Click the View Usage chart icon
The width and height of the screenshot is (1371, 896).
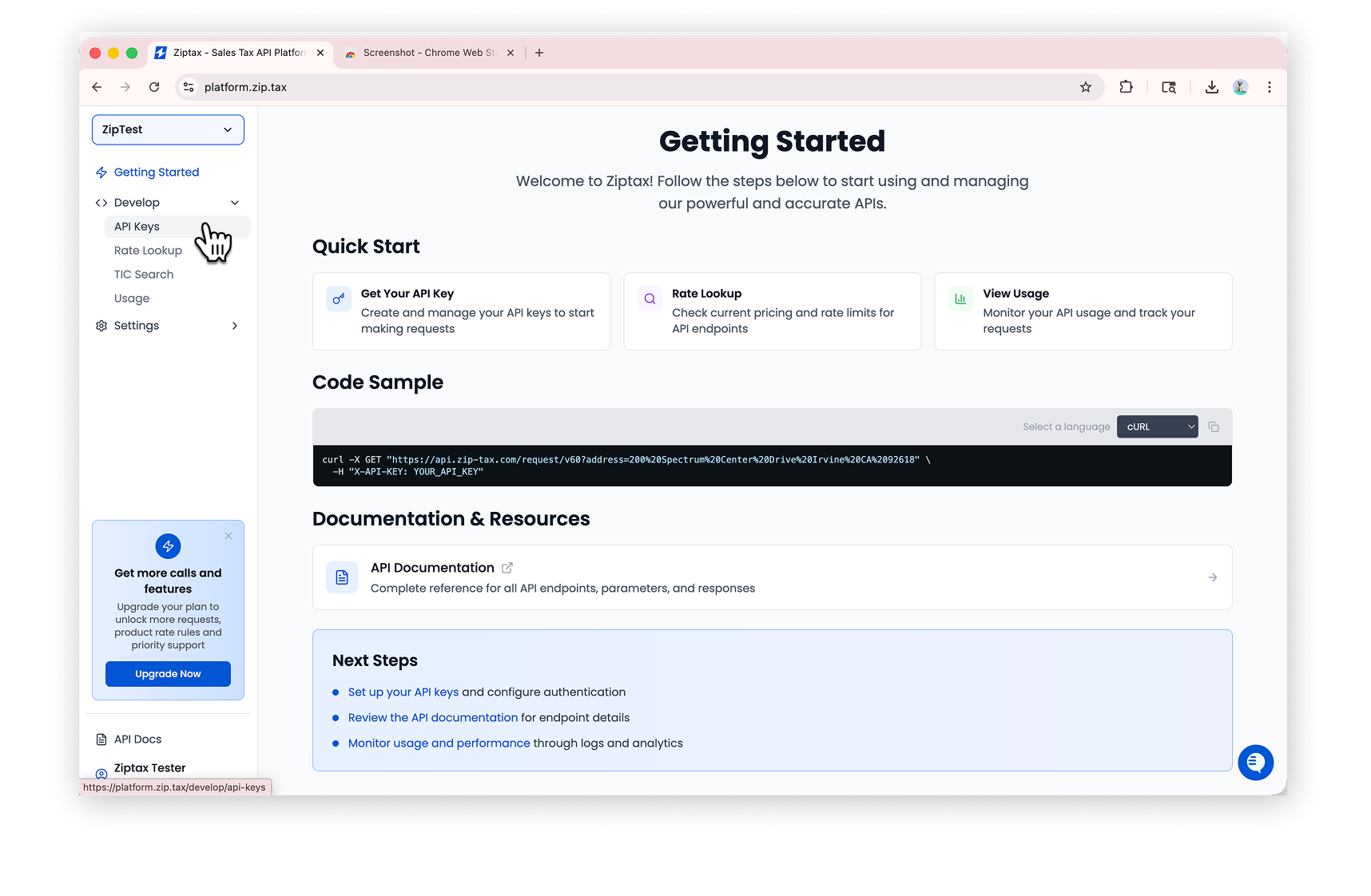960,299
